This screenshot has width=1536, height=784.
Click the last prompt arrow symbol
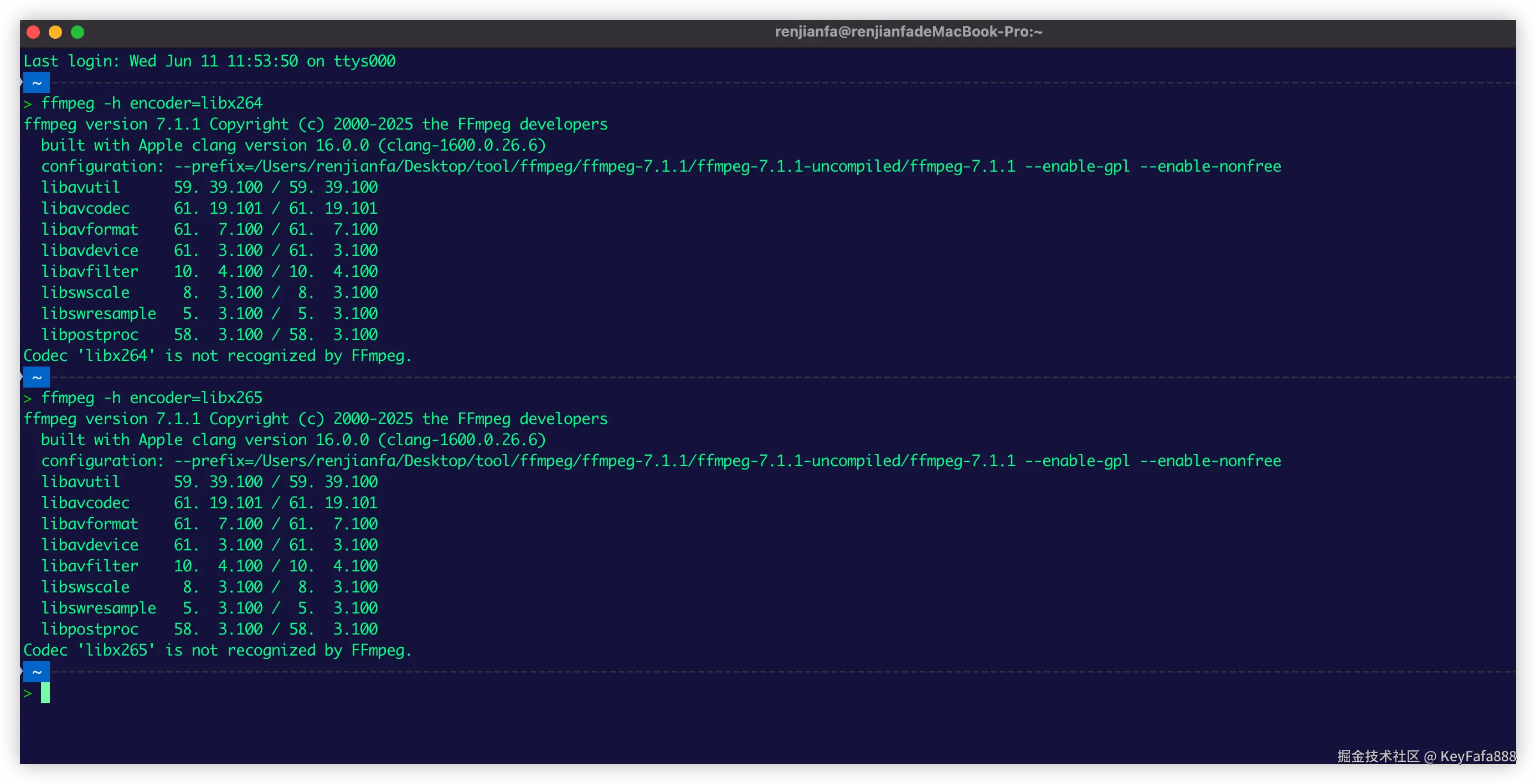(28, 693)
